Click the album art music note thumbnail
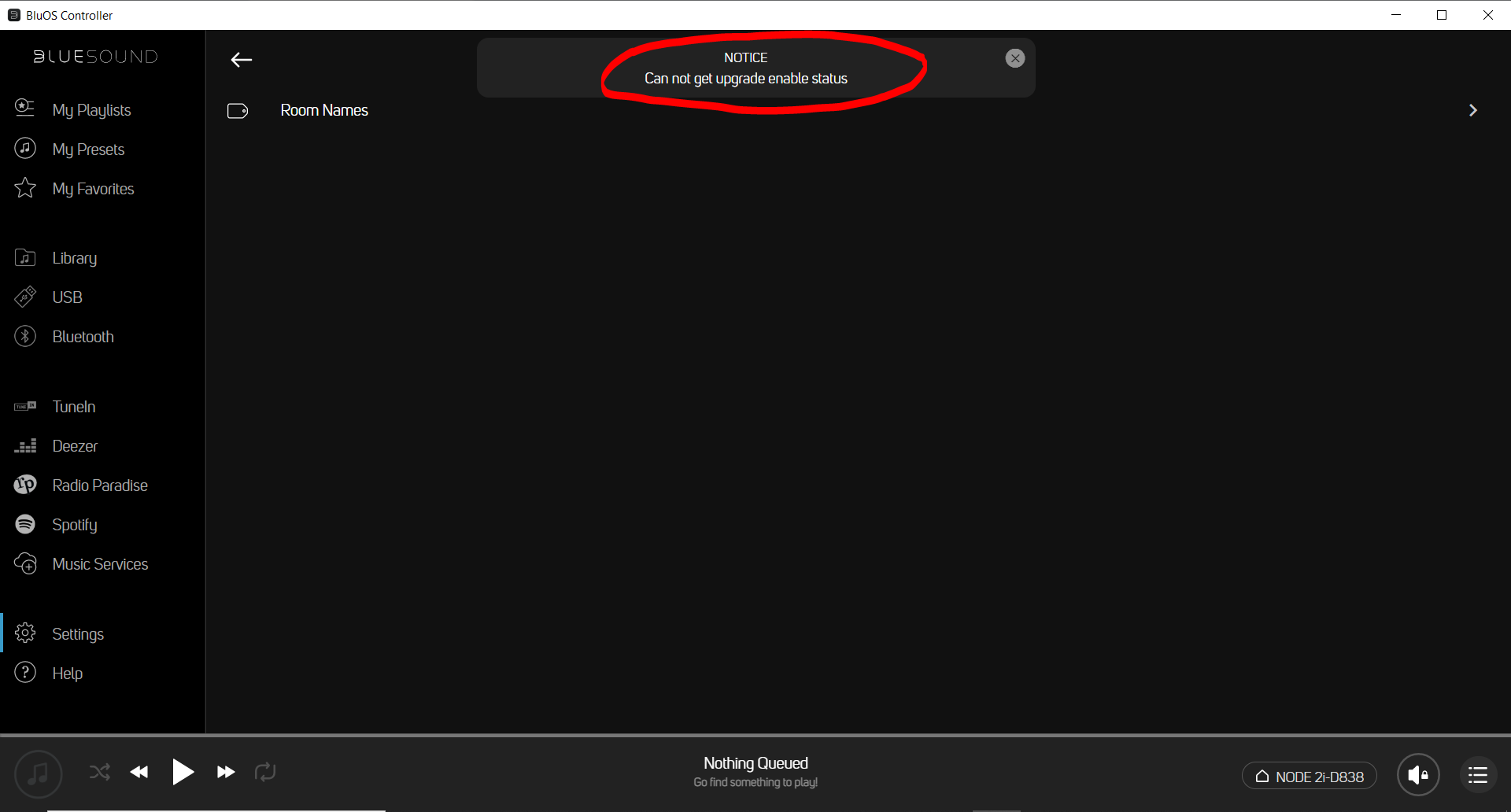1511x812 pixels. (38, 774)
